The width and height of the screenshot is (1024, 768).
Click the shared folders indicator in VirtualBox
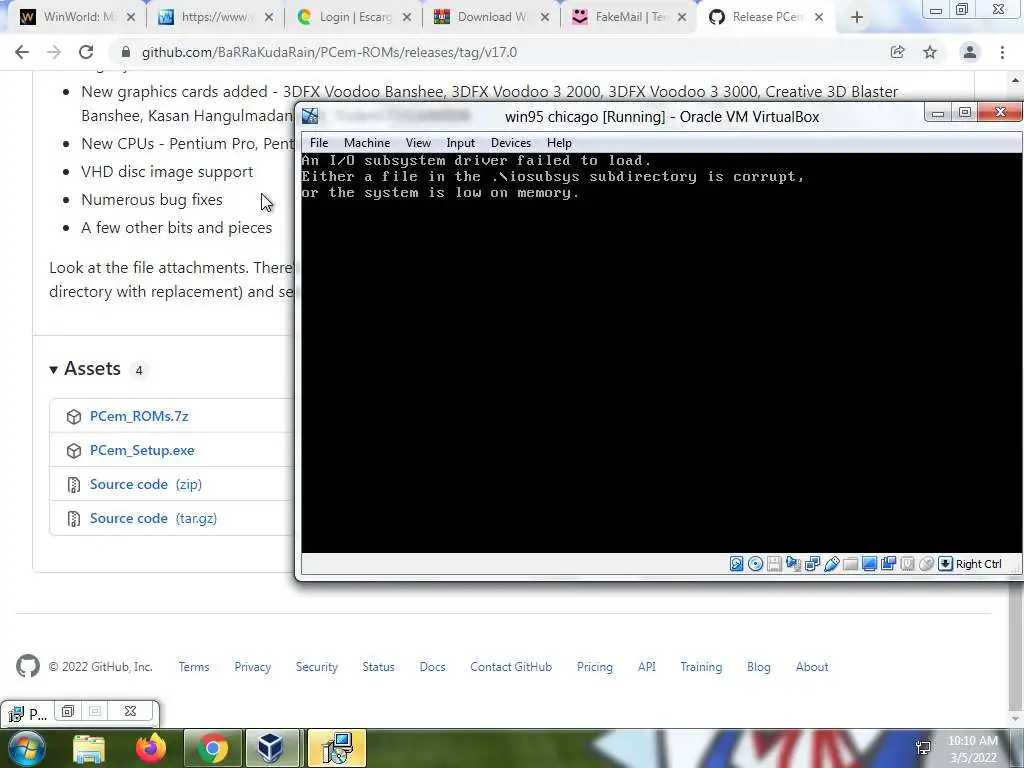point(850,564)
